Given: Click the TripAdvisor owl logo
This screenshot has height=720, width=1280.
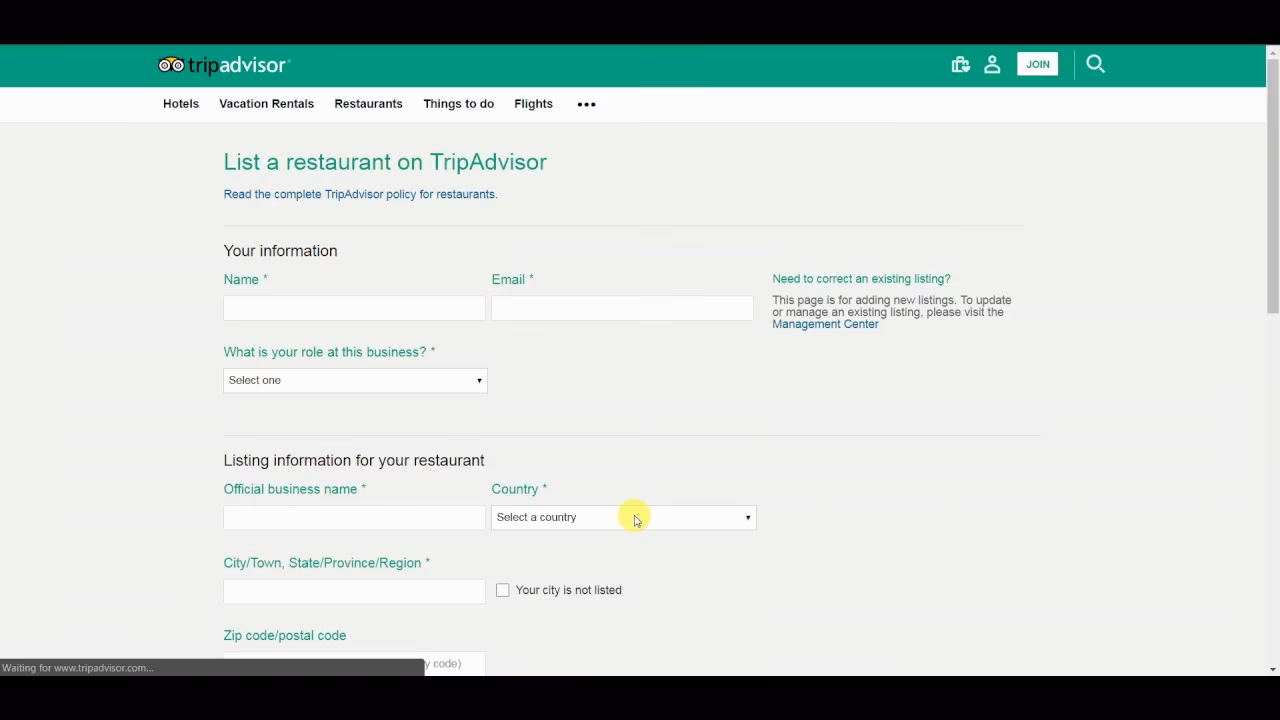Looking at the screenshot, I should [x=169, y=64].
